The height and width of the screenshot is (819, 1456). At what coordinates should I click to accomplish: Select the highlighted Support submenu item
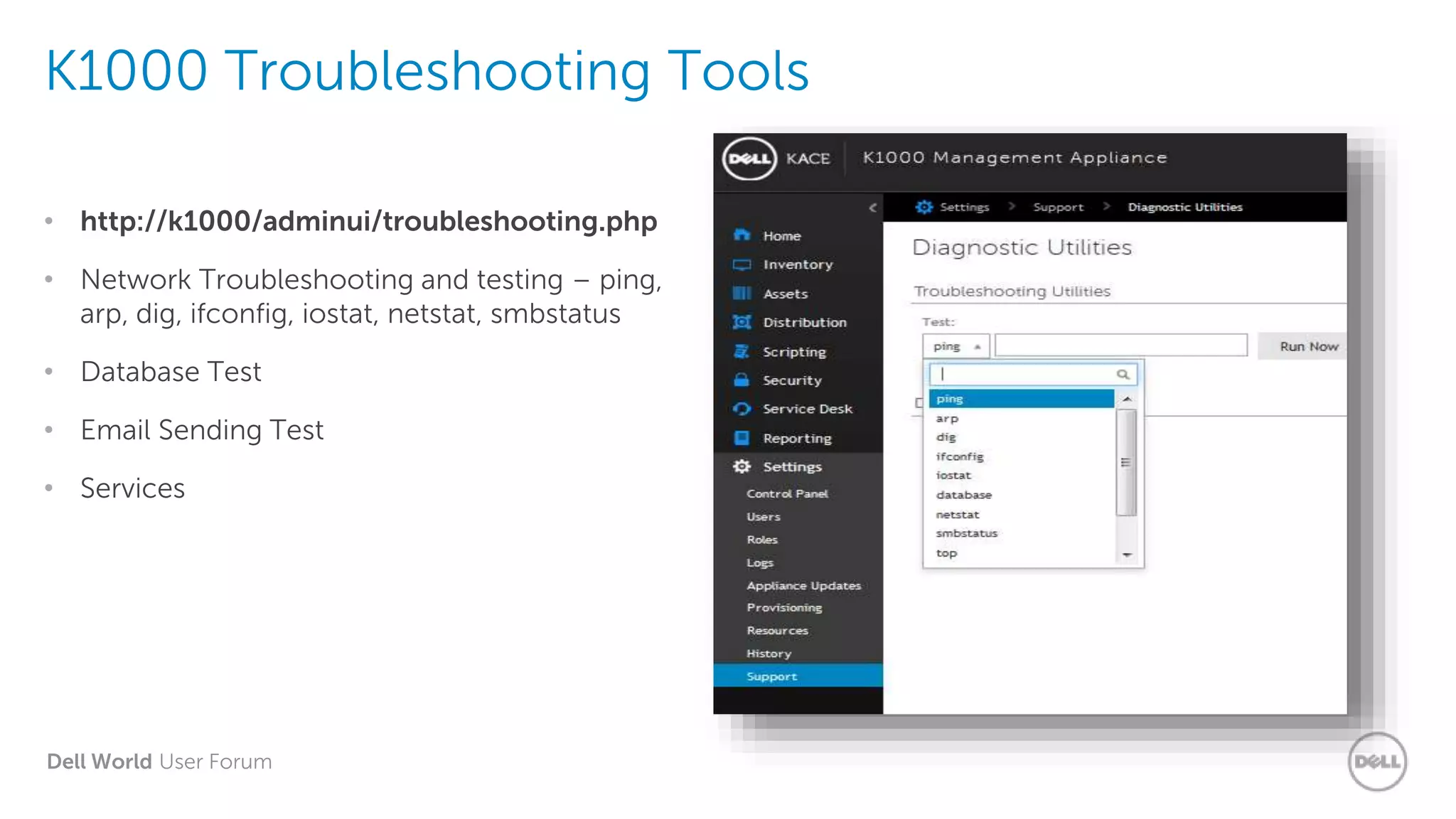[x=798, y=676]
